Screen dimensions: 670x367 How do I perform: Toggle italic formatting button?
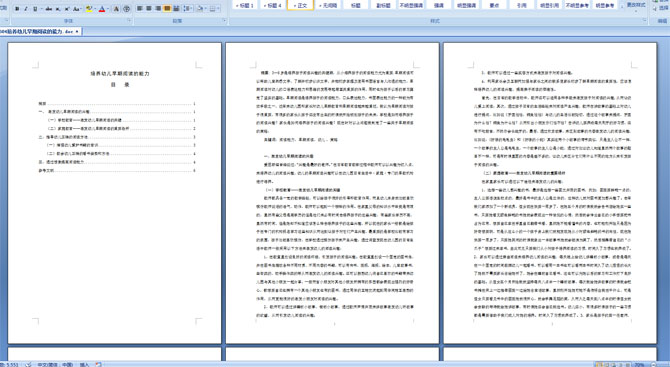26,9
